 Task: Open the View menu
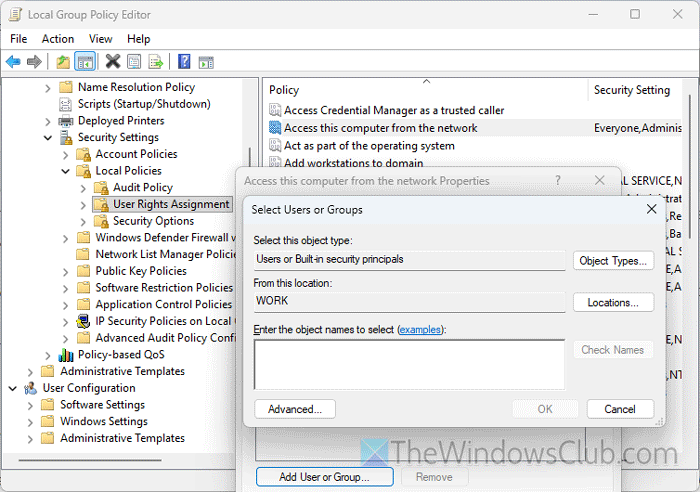point(100,39)
